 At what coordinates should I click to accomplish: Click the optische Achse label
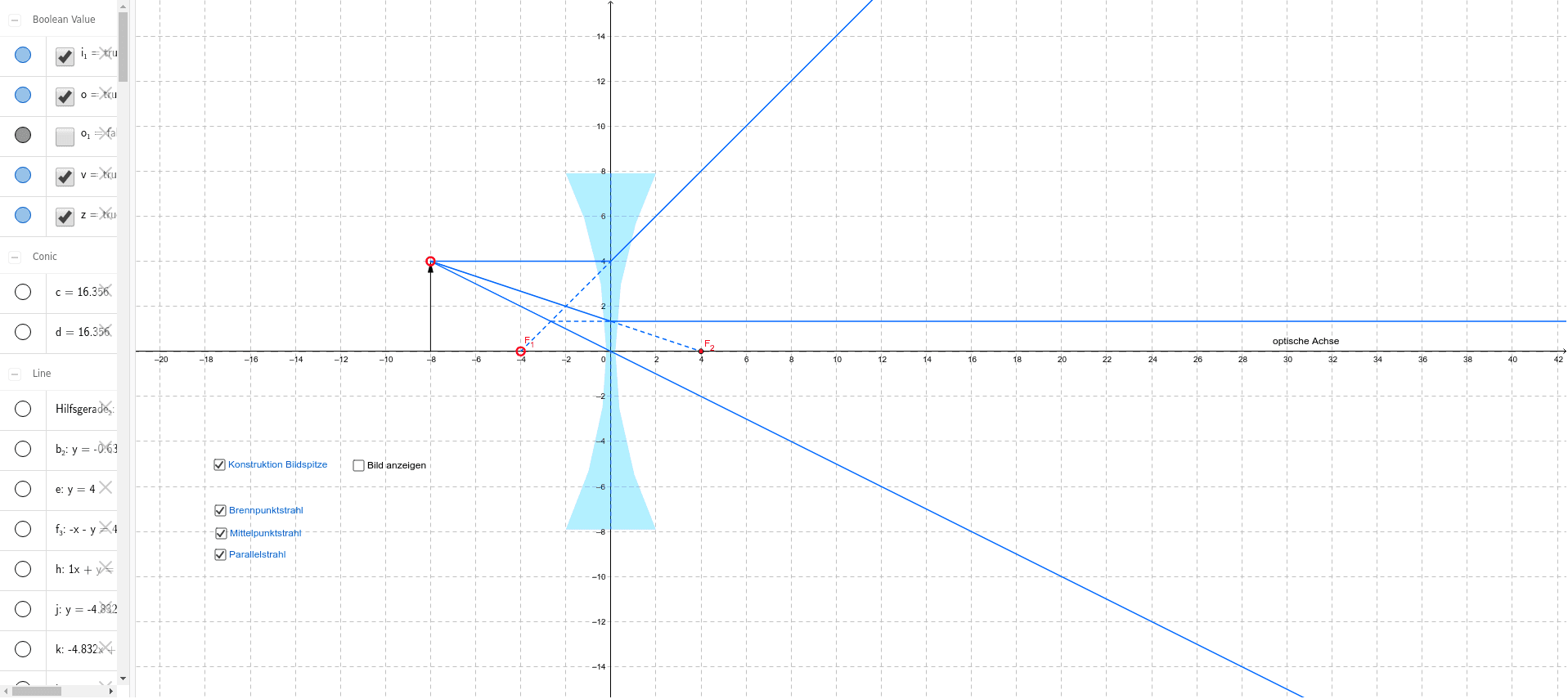(x=1305, y=342)
